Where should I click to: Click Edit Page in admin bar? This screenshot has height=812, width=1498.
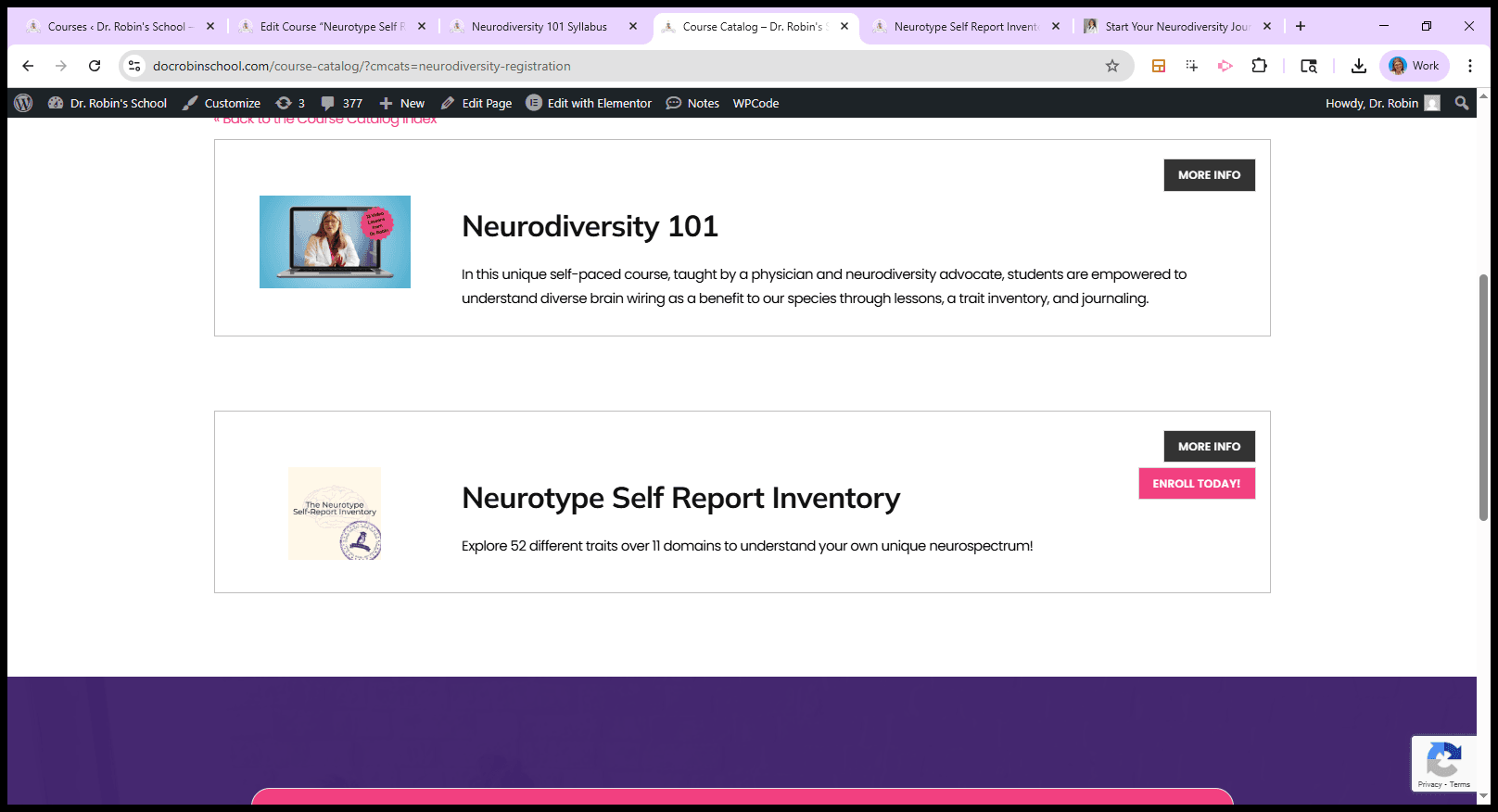476,103
